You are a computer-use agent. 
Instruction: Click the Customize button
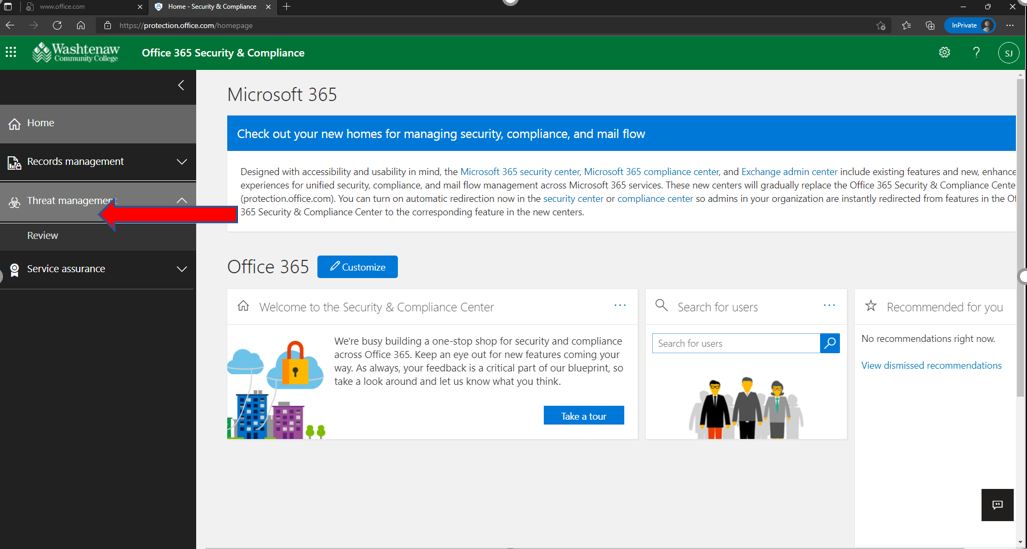pos(358,267)
